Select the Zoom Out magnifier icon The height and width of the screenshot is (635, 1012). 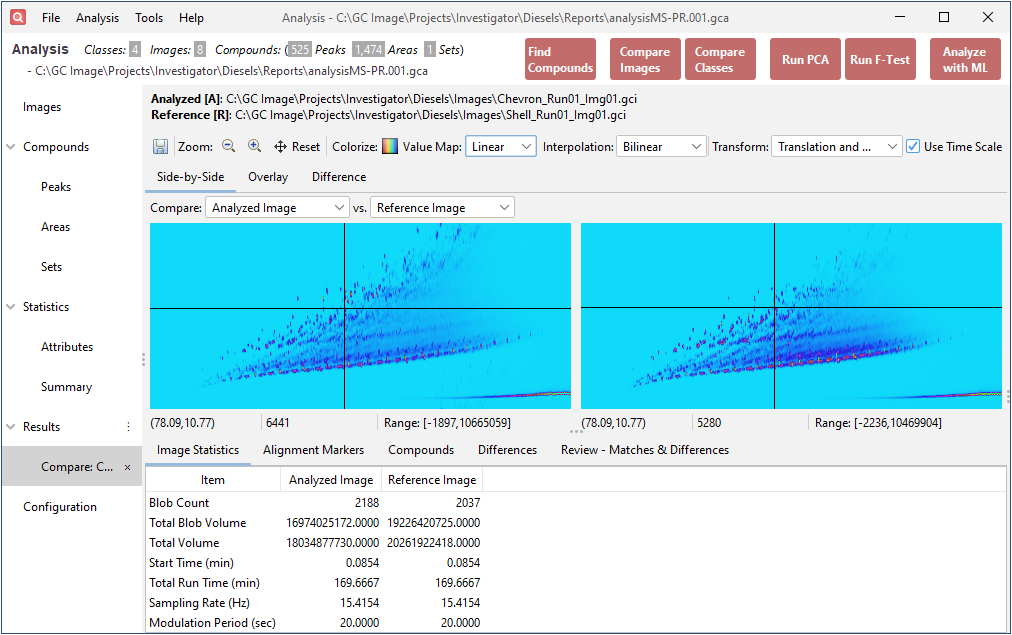[x=227, y=146]
